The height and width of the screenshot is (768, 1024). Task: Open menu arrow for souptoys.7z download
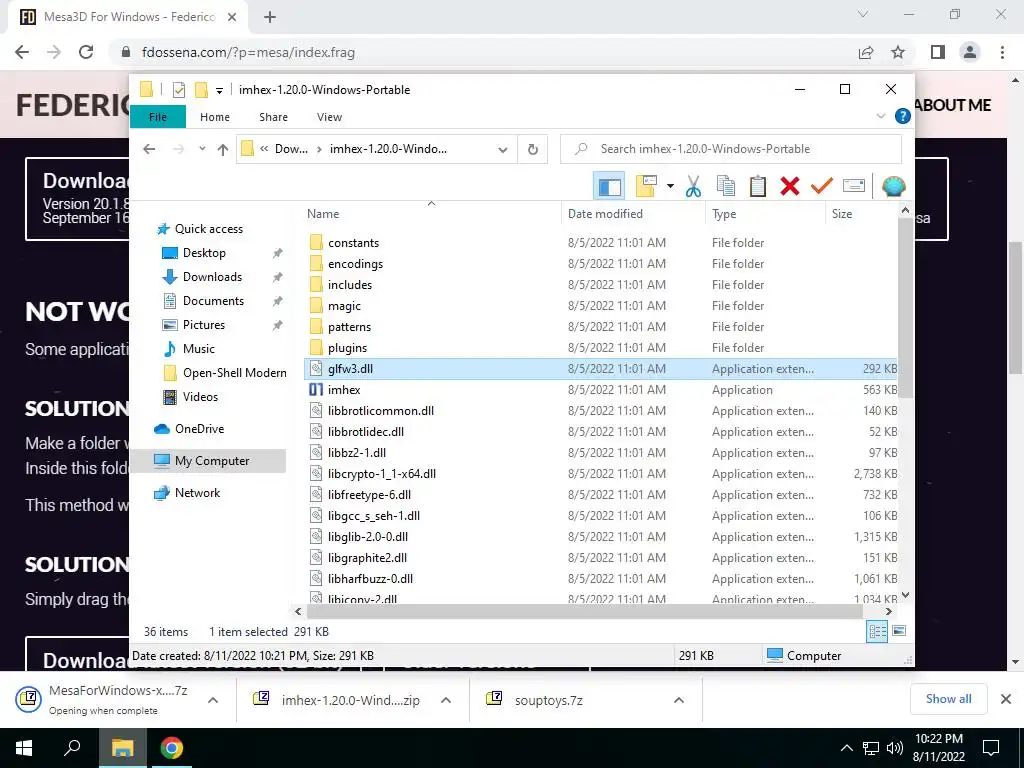679,700
